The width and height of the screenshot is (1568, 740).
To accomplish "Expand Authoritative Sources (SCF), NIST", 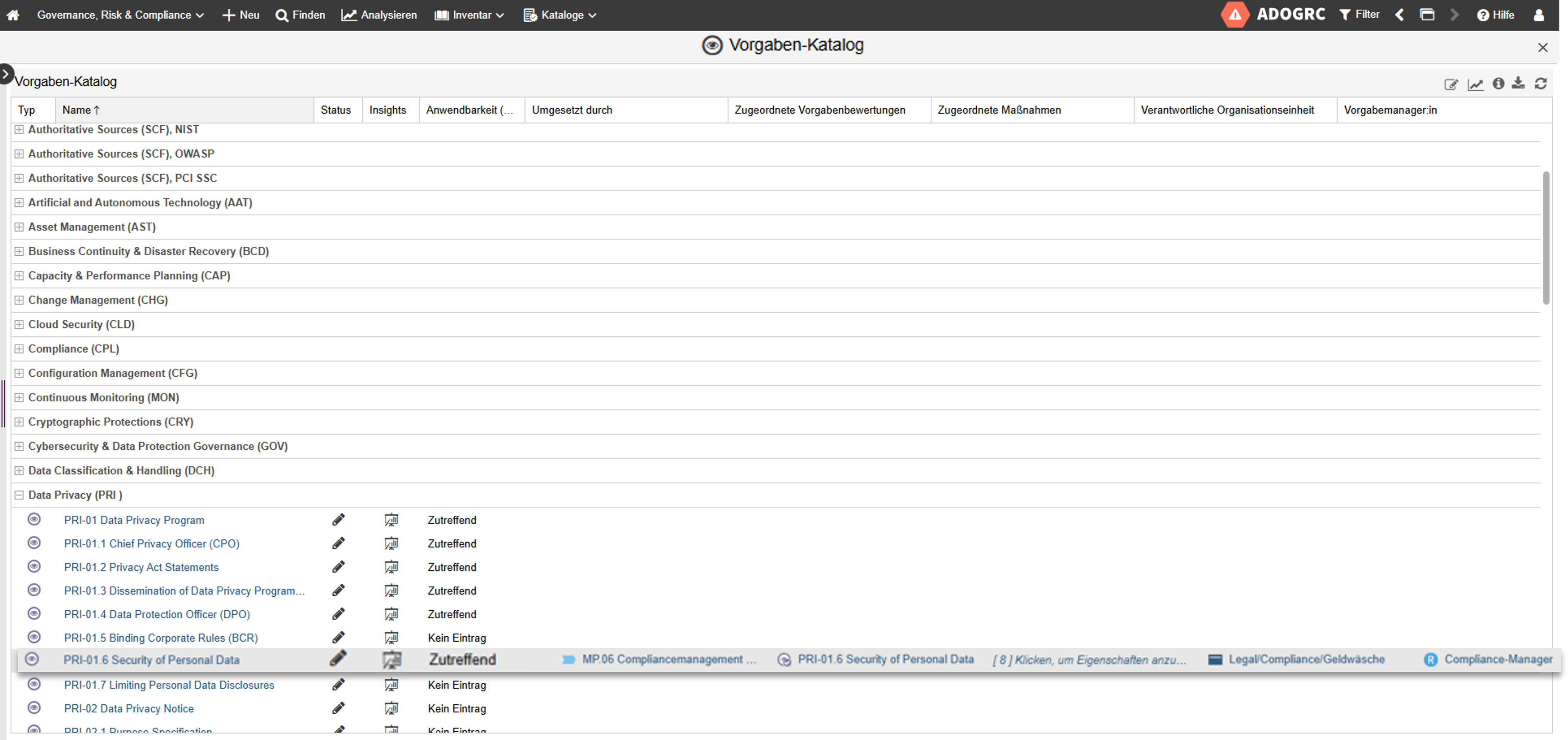I will click(19, 130).
